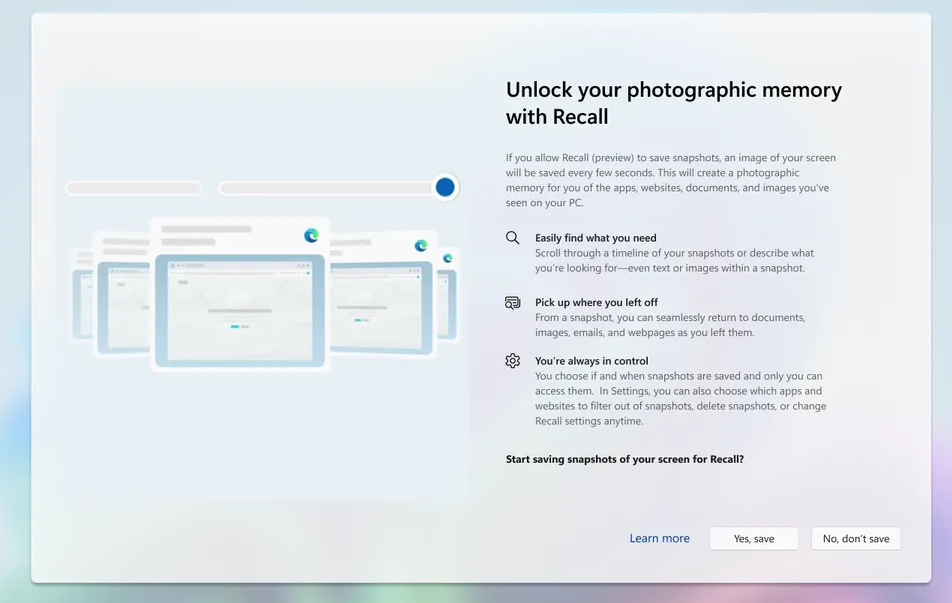Click the 'You're always in control' heading

591,361
